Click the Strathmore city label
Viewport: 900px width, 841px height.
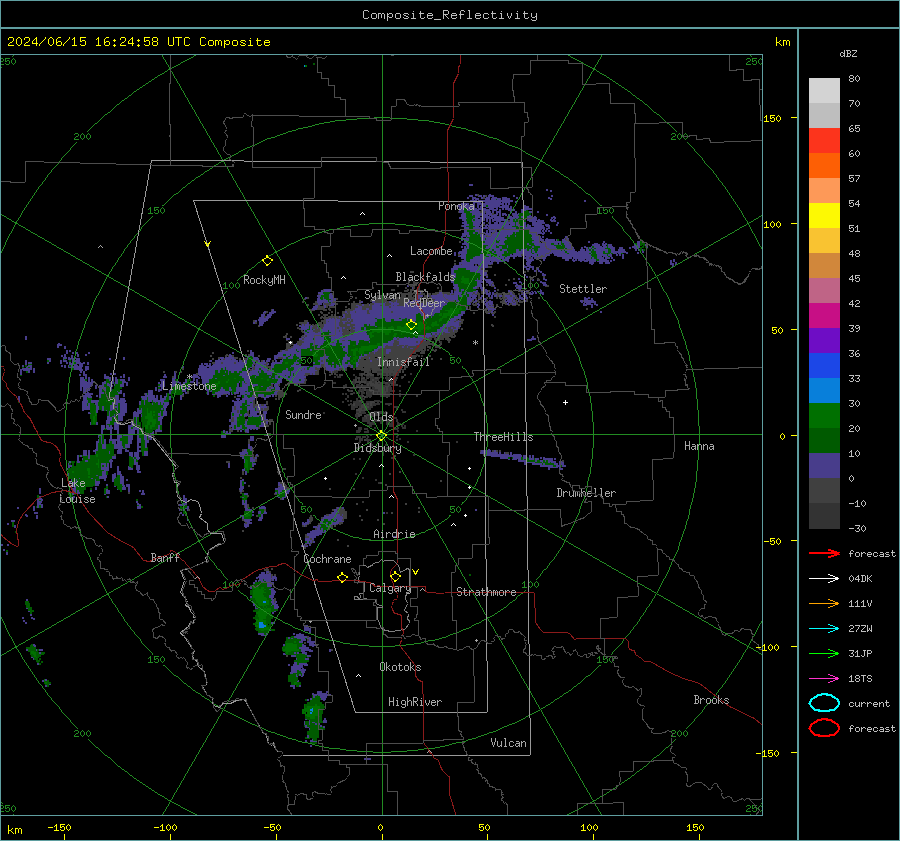[x=486, y=592]
